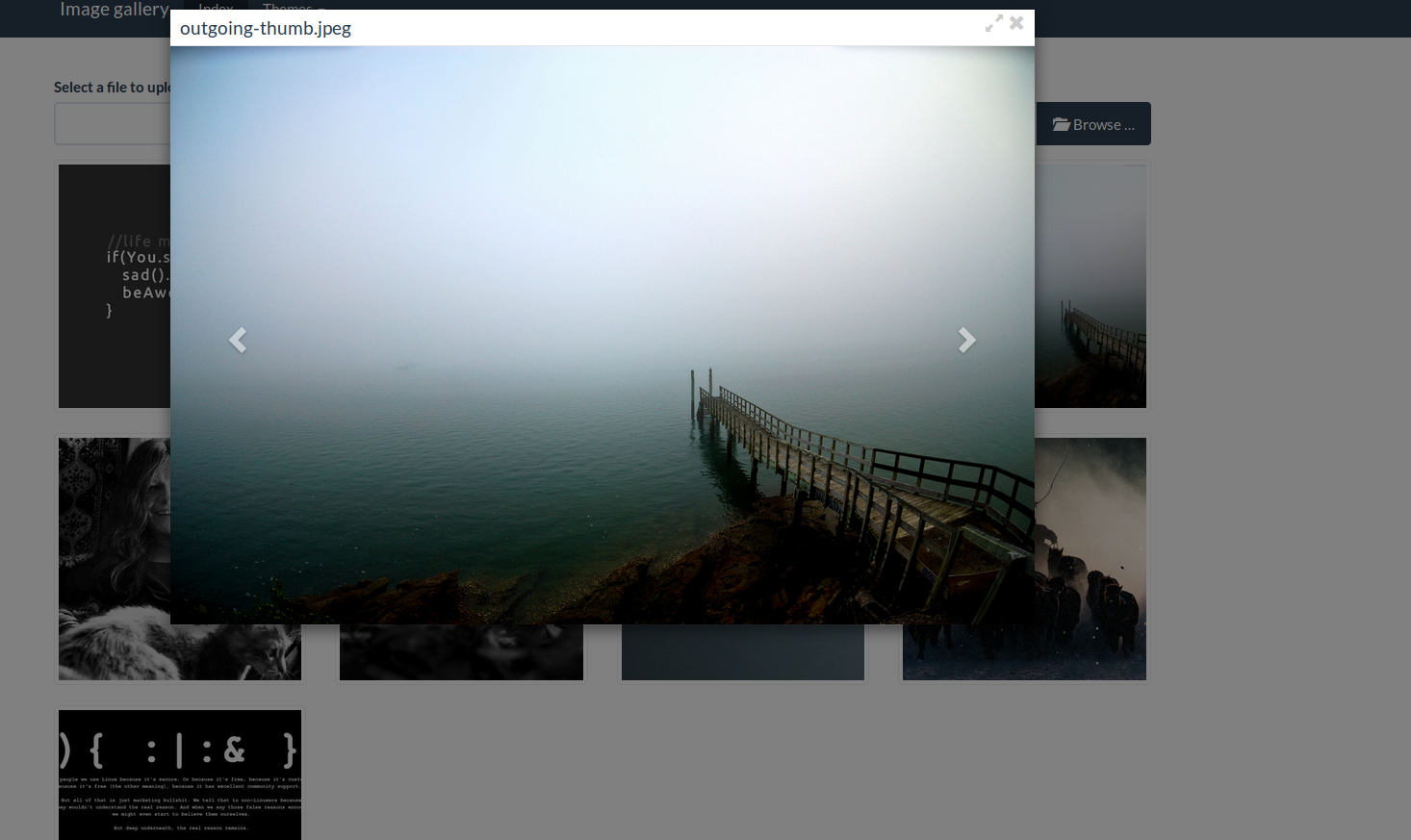Click the file upload input field
This screenshot has height=840, width=1411.
(112, 124)
